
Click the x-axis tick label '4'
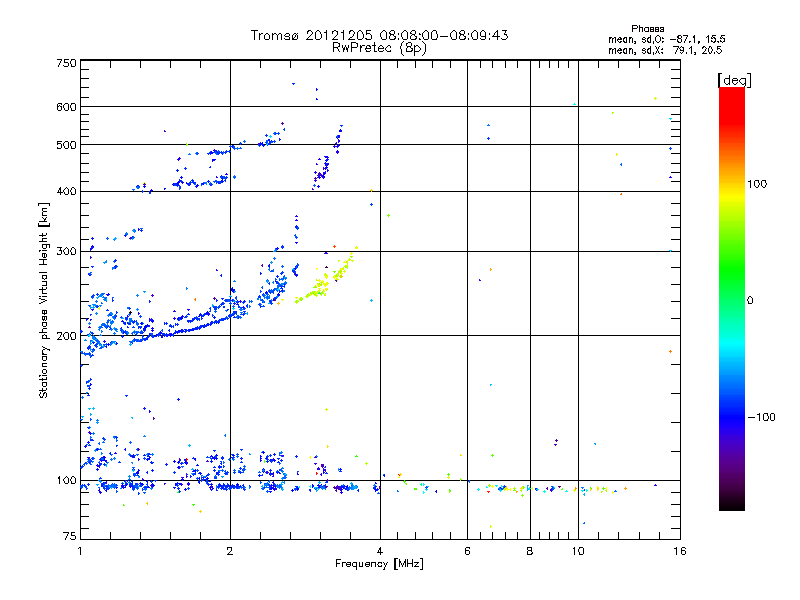(x=380, y=551)
